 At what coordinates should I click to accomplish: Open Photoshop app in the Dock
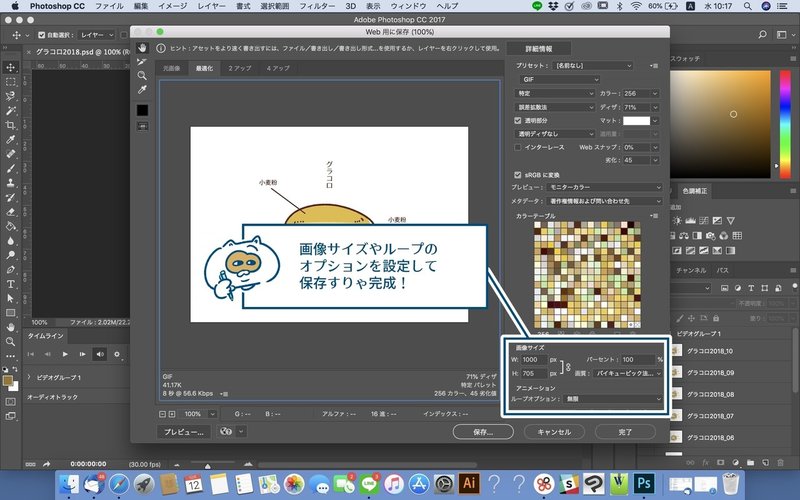[x=644, y=483]
